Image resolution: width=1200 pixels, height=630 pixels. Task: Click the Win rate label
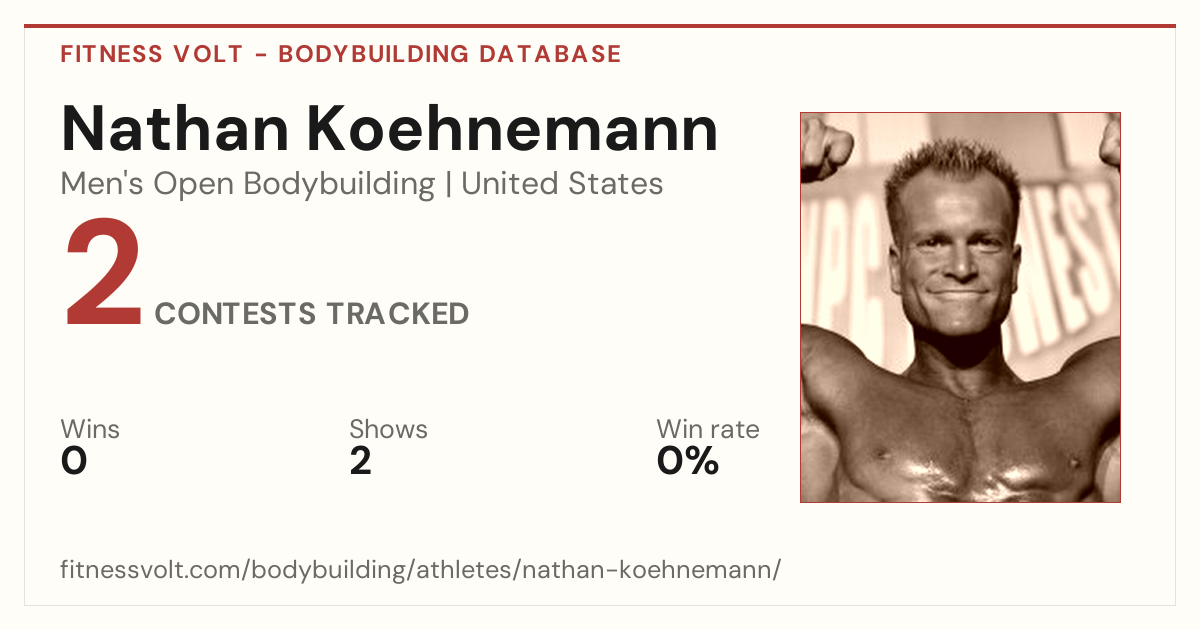coord(707,429)
